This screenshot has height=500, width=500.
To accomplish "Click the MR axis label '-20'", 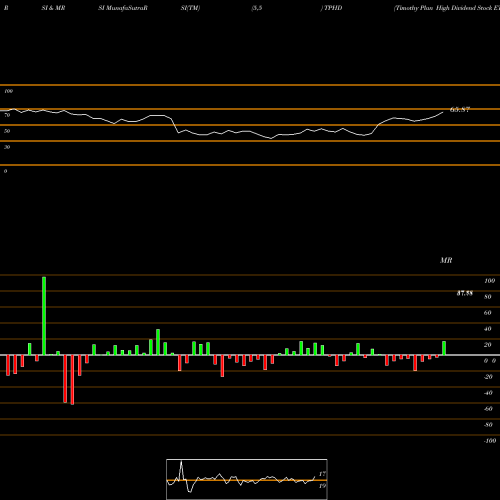I will coord(488,377).
